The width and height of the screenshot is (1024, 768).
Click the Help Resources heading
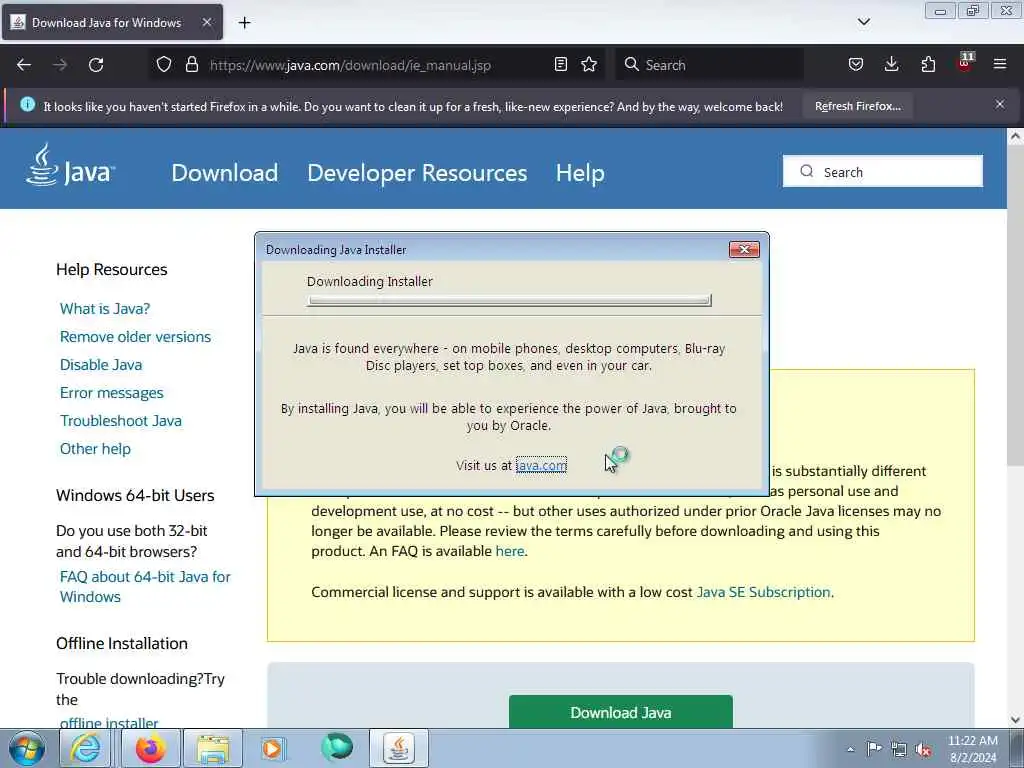(112, 270)
